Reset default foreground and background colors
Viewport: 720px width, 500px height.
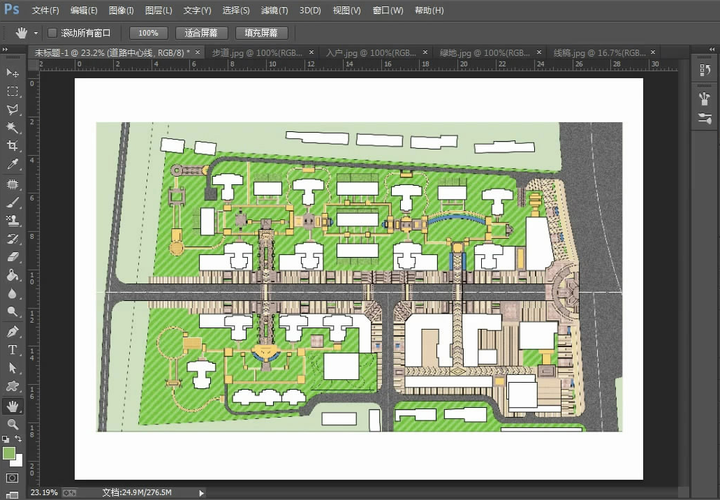tap(6, 439)
